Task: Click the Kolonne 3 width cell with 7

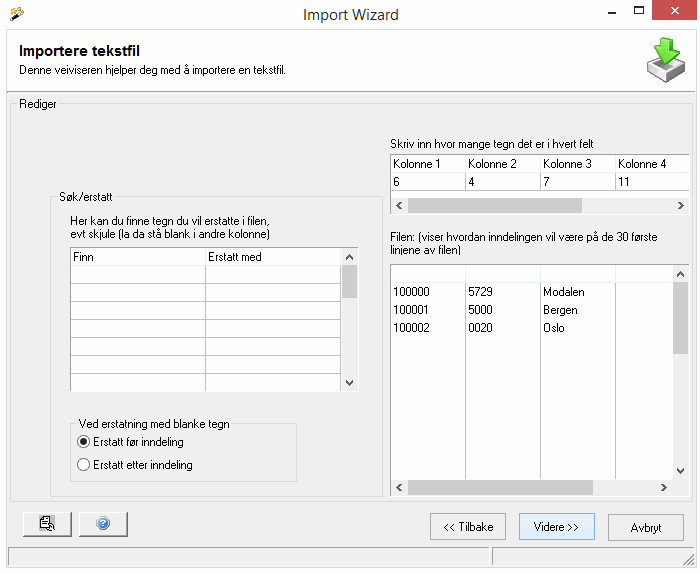Action: coord(577,182)
